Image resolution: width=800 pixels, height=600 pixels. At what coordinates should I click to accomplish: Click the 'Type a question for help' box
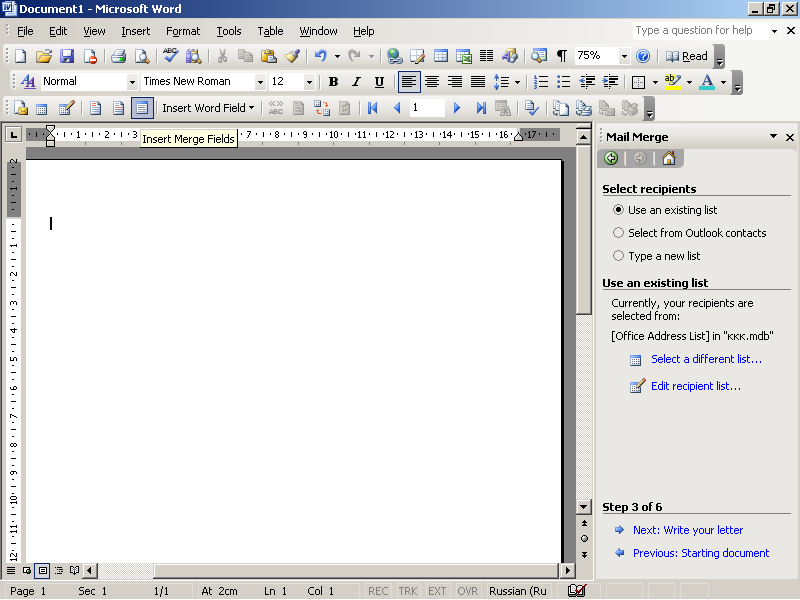[x=700, y=31]
